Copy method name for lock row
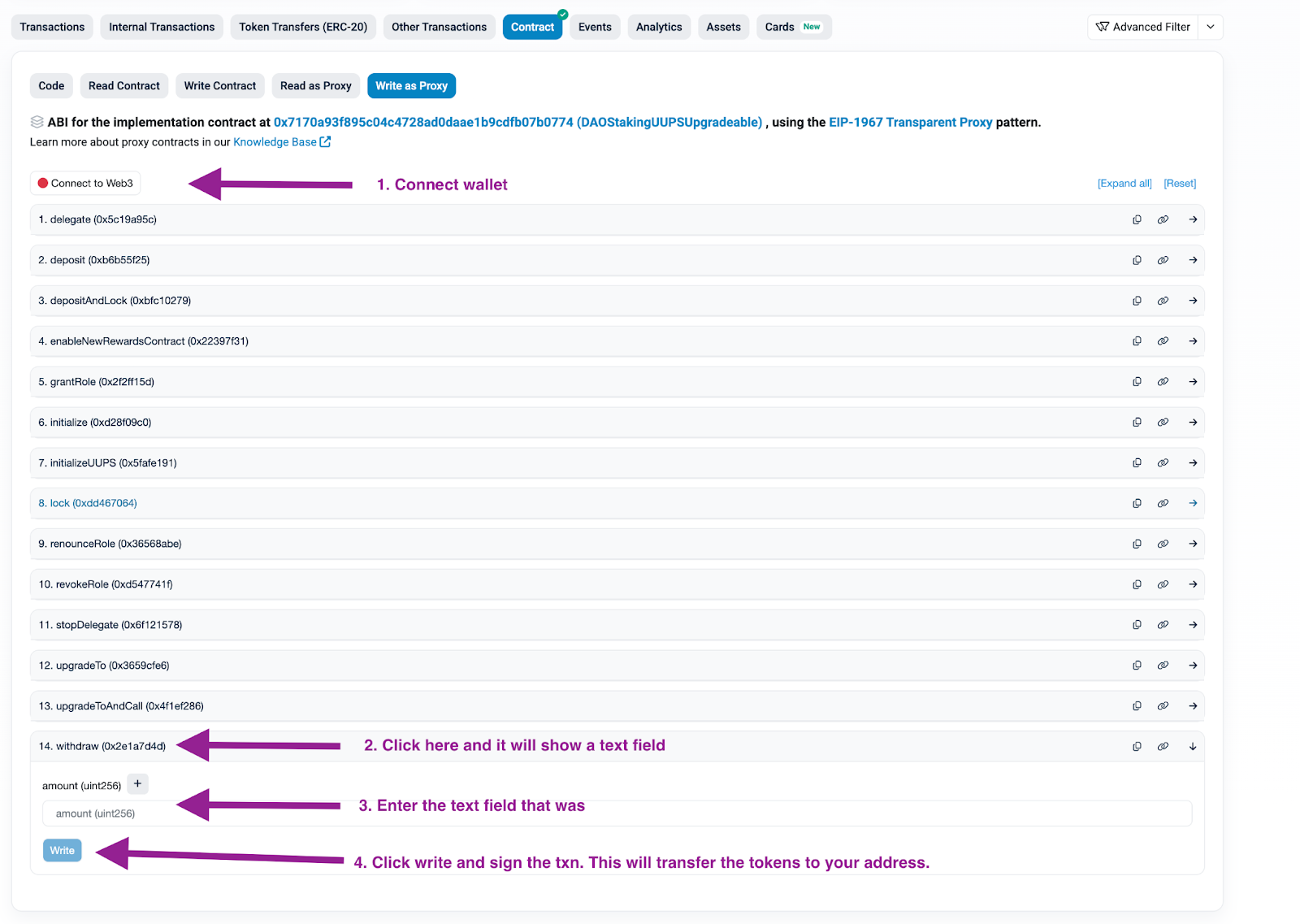The height and width of the screenshot is (924, 1300). coord(1137,504)
